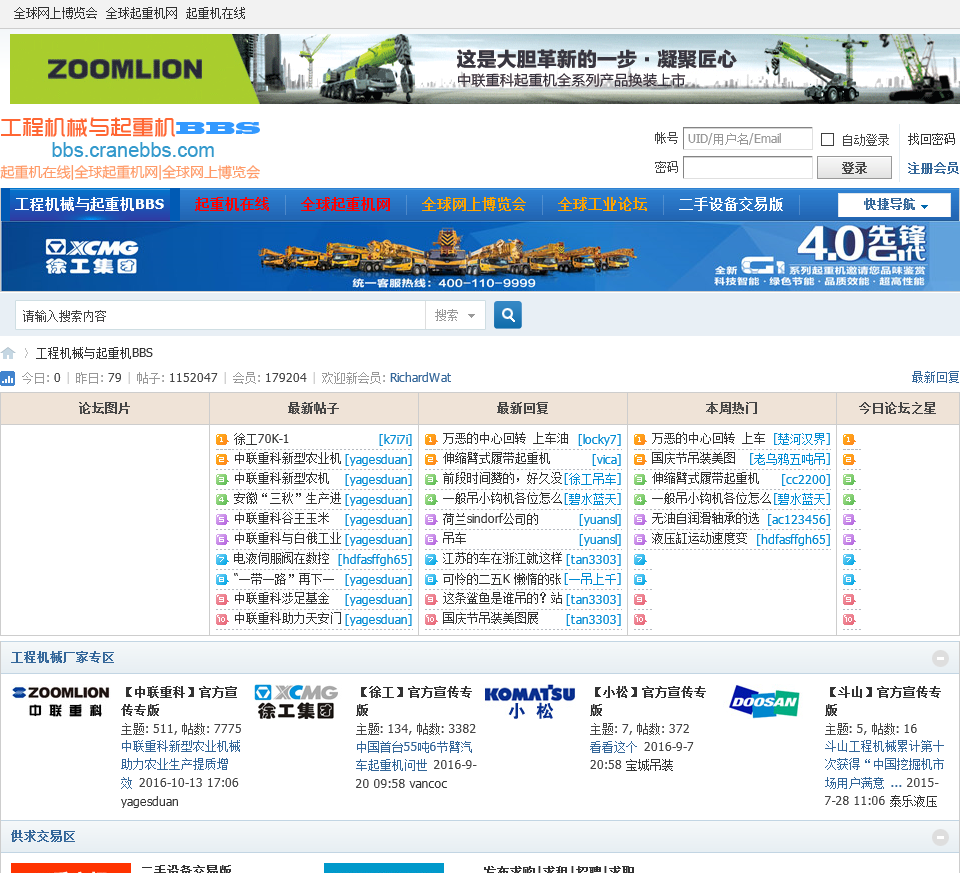The height and width of the screenshot is (873, 960).
Task: Open author k7i7i profile link
Action: click(x=395, y=440)
